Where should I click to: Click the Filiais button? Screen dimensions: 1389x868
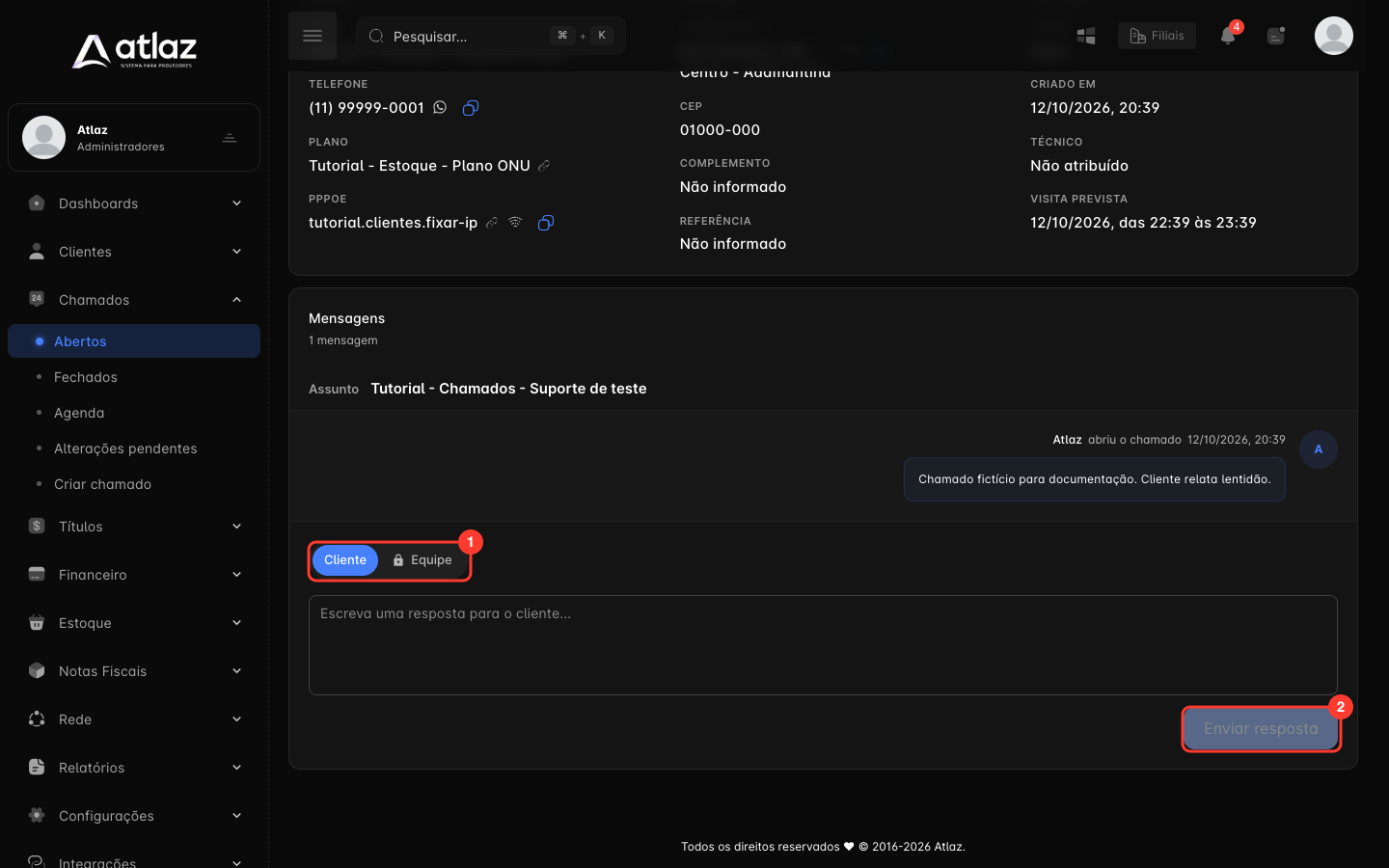pos(1157,36)
